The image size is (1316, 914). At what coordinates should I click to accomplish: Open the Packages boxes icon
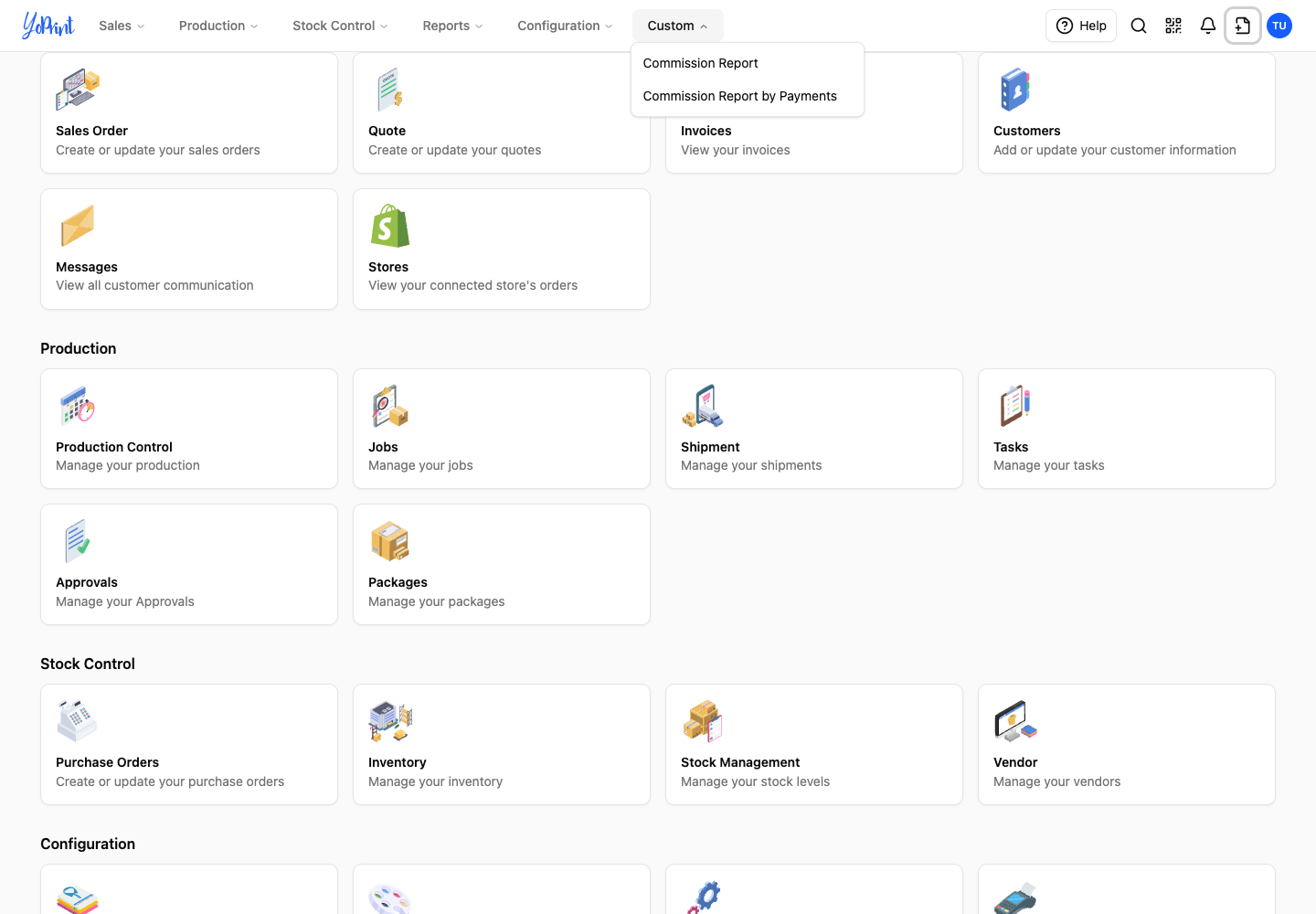tap(390, 541)
